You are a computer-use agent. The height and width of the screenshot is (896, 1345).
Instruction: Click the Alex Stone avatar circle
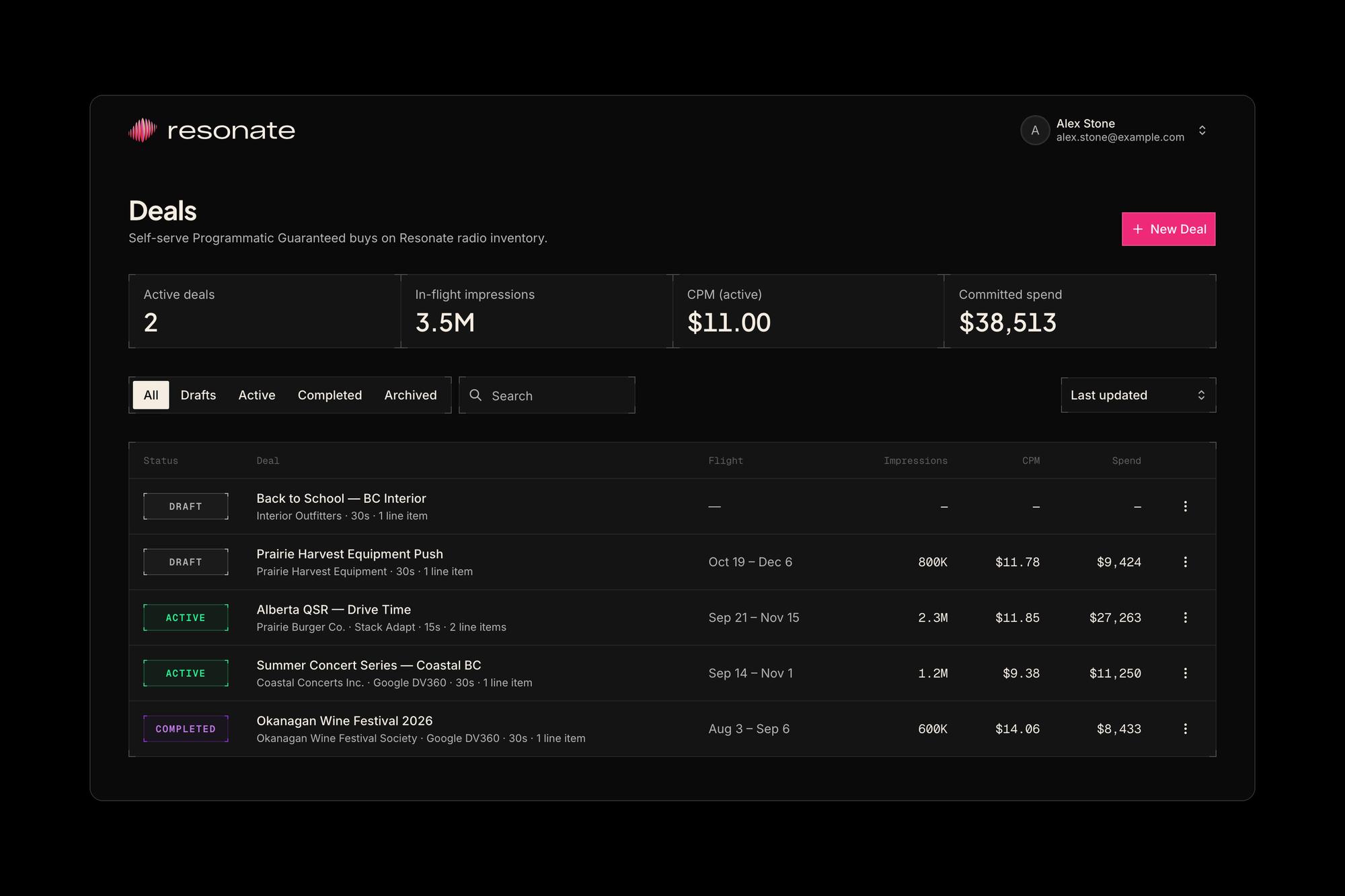point(1035,130)
